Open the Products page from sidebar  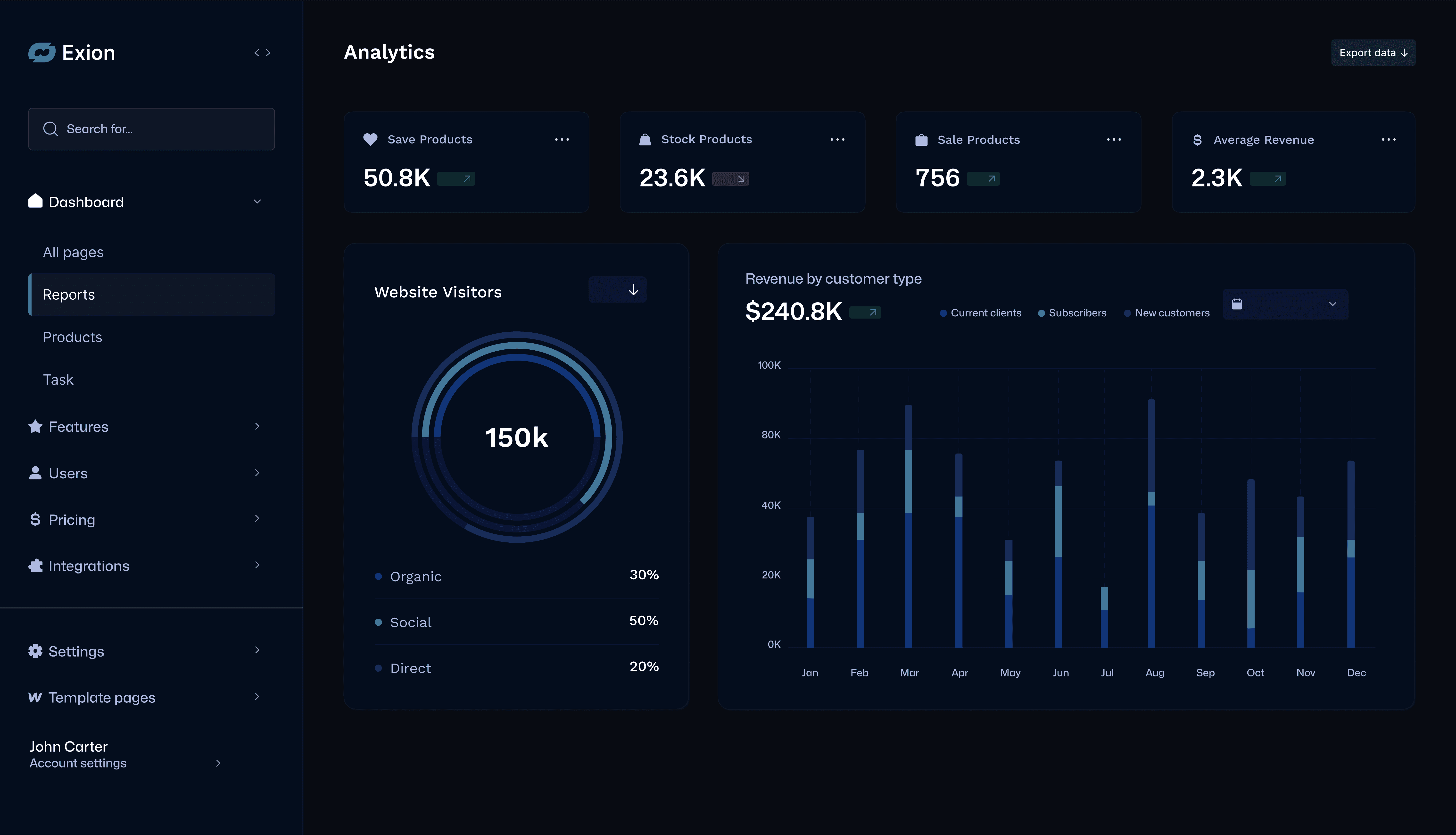[x=72, y=337]
